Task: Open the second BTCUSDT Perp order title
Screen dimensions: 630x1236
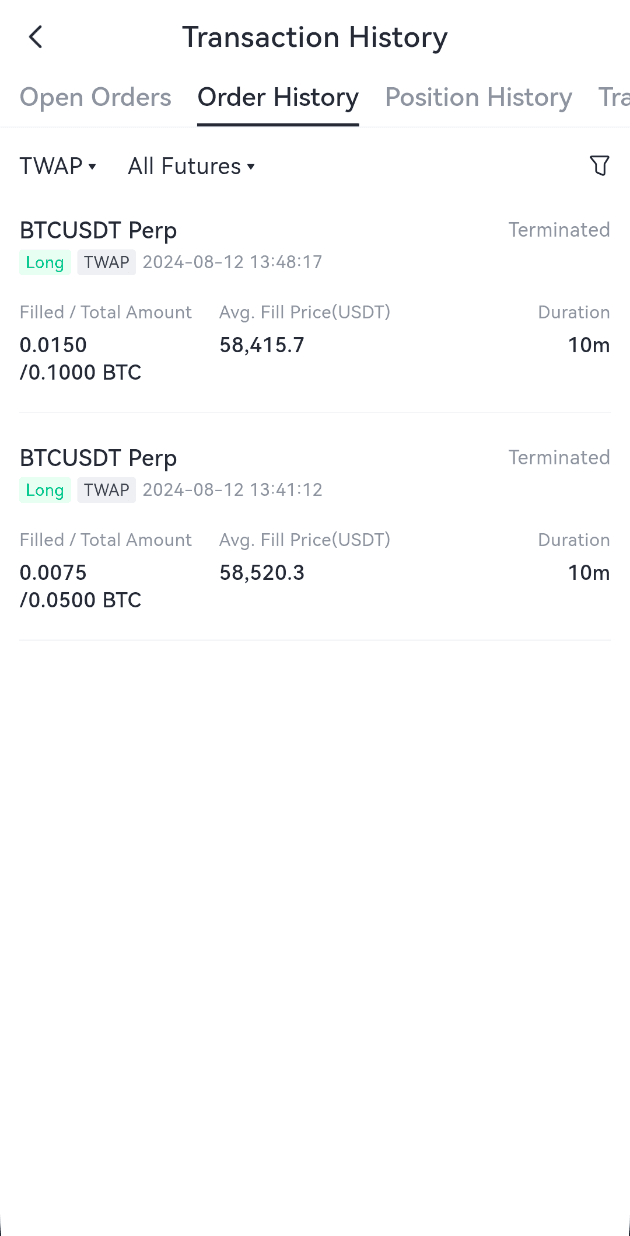Action: click(x=98, y=458)
